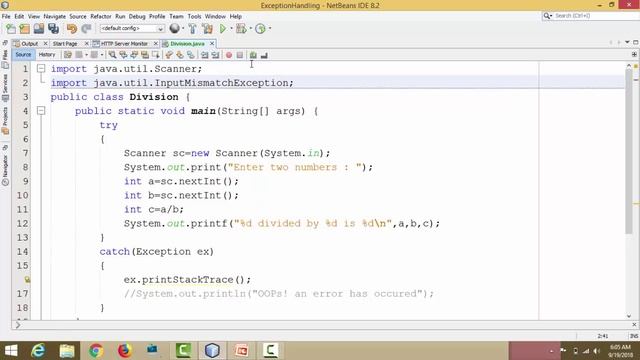640x360 pixels.
Task: Click the Uncomment lines icon
Action: point(264,55)
